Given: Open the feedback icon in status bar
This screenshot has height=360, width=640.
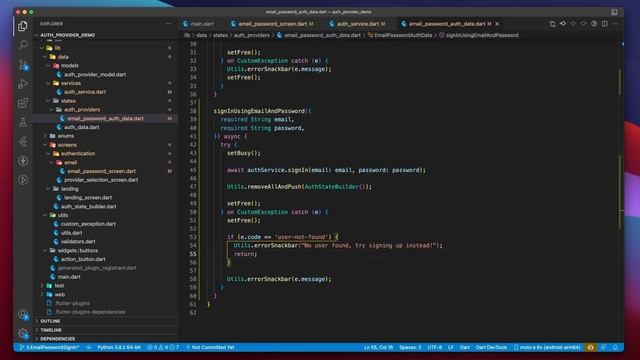Looking at the screenshot, I should (603, 347).
